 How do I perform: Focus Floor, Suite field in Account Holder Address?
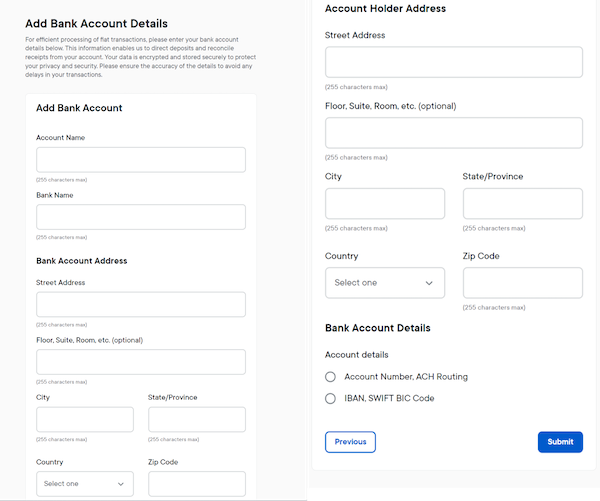point(453,133)
